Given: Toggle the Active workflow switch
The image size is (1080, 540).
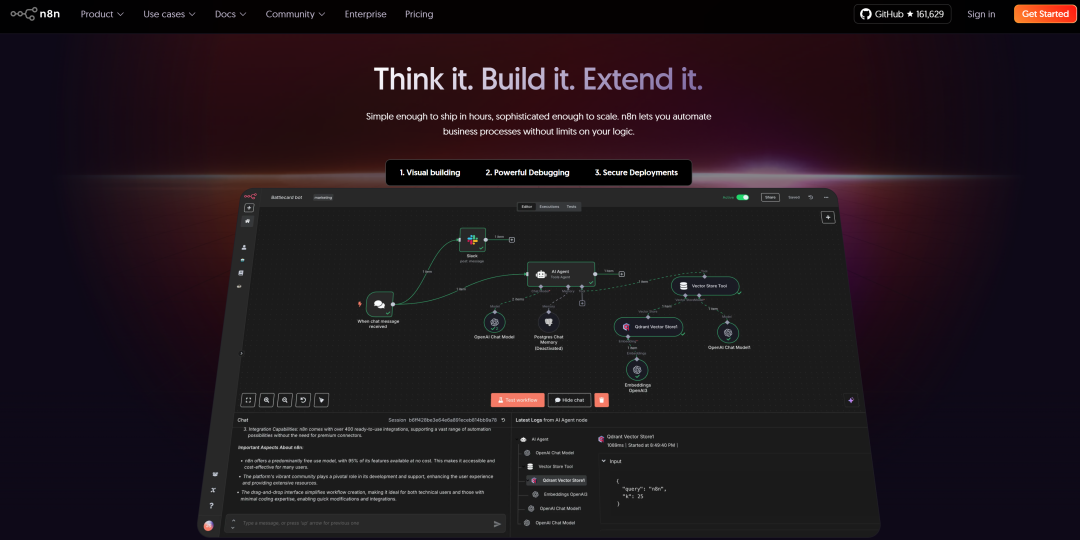Looking at the screenshot, I should coord(742,197).
